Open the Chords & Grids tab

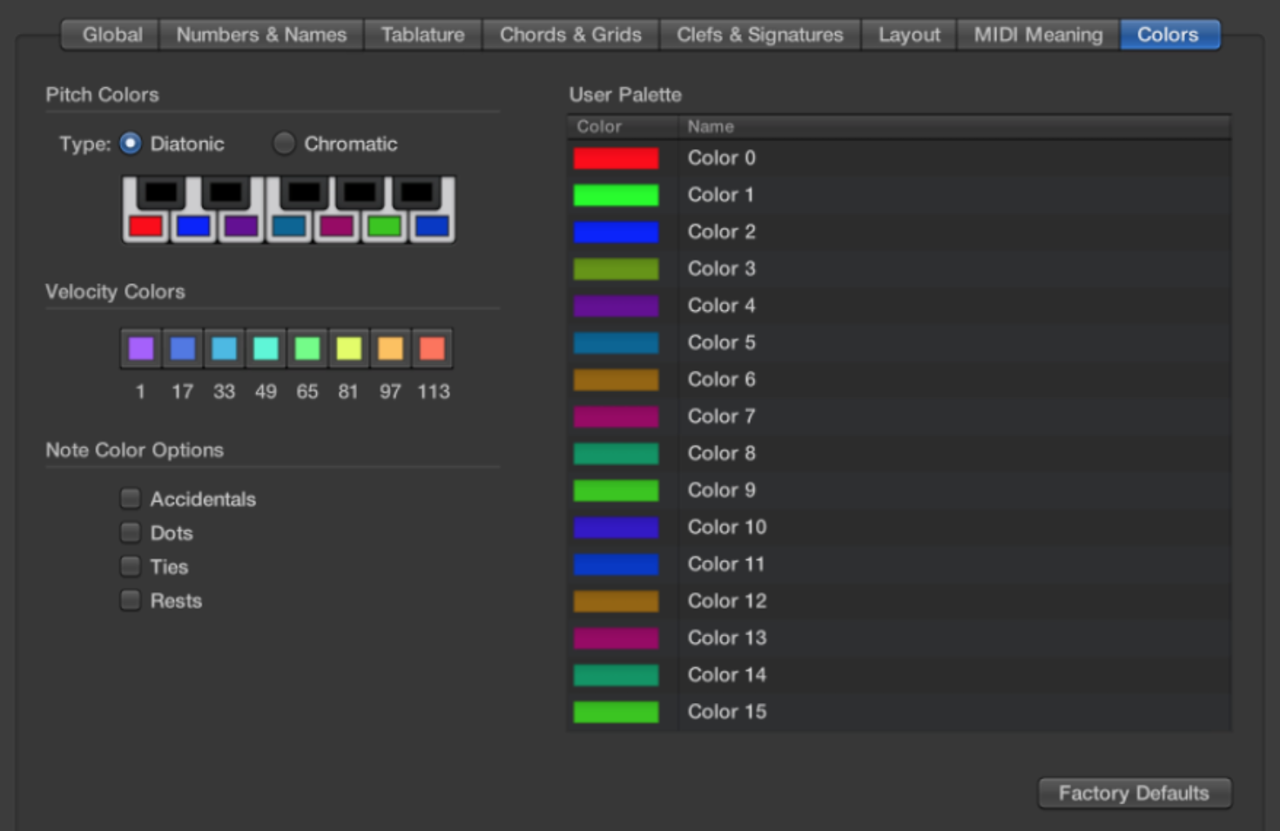point(571,34)
